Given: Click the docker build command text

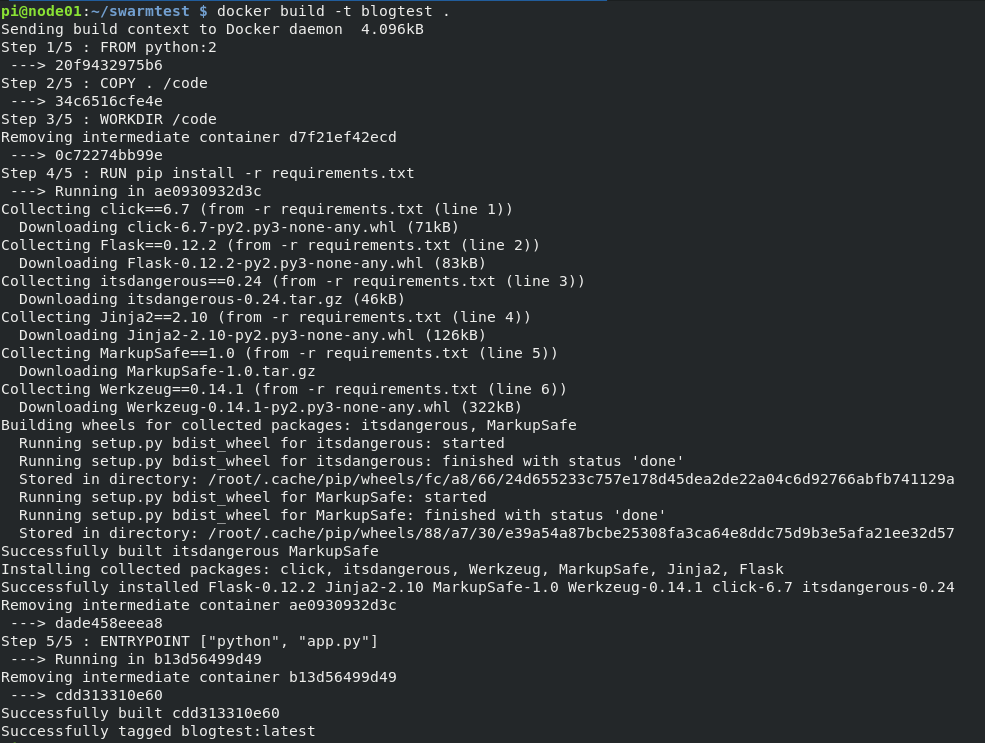Looking at the screenshot, I should pyautogui.click(x=334, y=11).
